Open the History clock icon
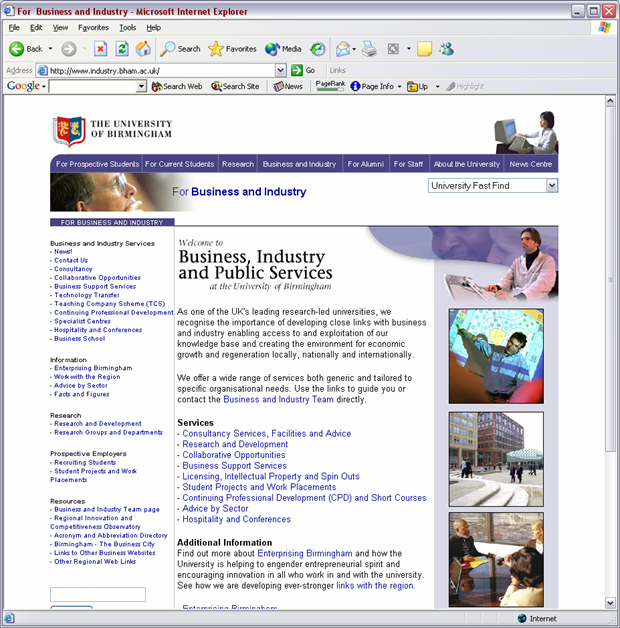Image resolution: width=620 pixels, height=628 pixels. point(318,49)
